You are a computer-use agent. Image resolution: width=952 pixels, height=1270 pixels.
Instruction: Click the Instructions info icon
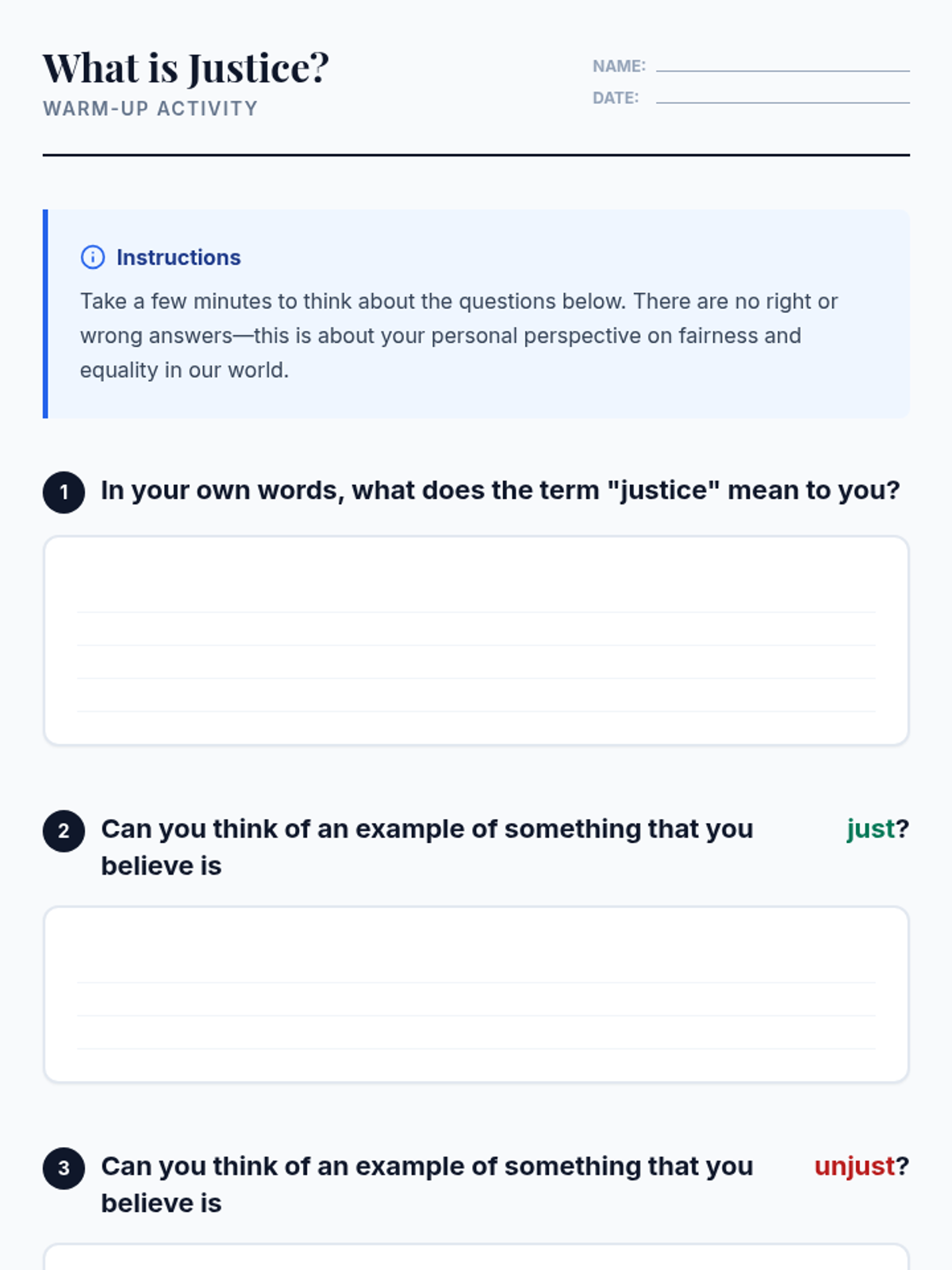click(93, 257)
